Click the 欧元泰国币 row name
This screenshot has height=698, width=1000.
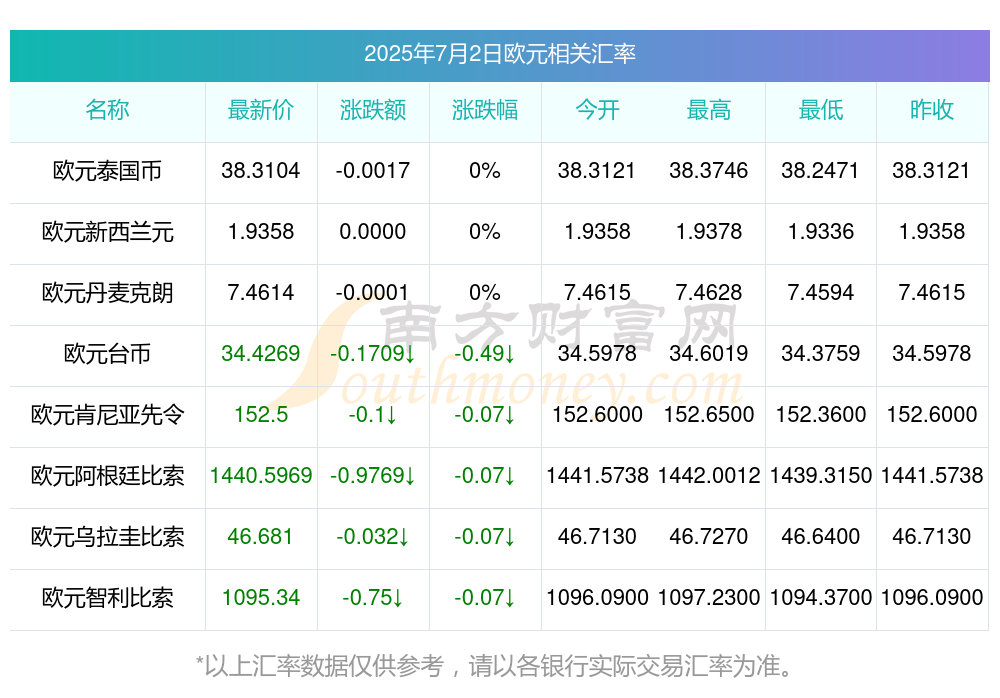coord(107,171)
